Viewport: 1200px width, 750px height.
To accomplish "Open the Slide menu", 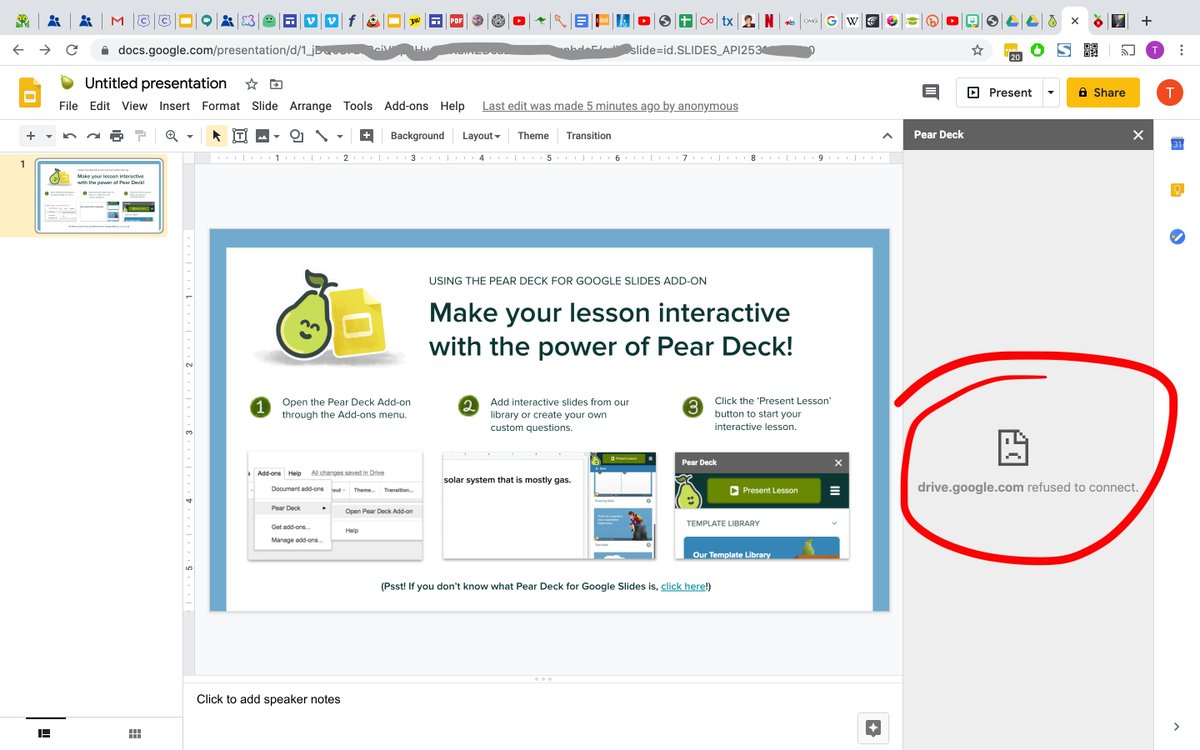I will point(265,106).
